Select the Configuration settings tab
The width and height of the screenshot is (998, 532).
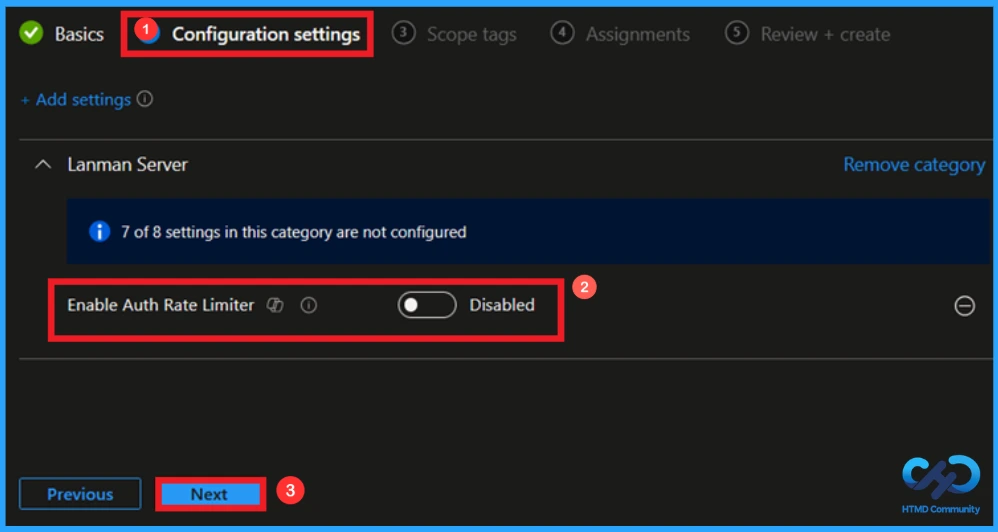[x=266, y=34]
